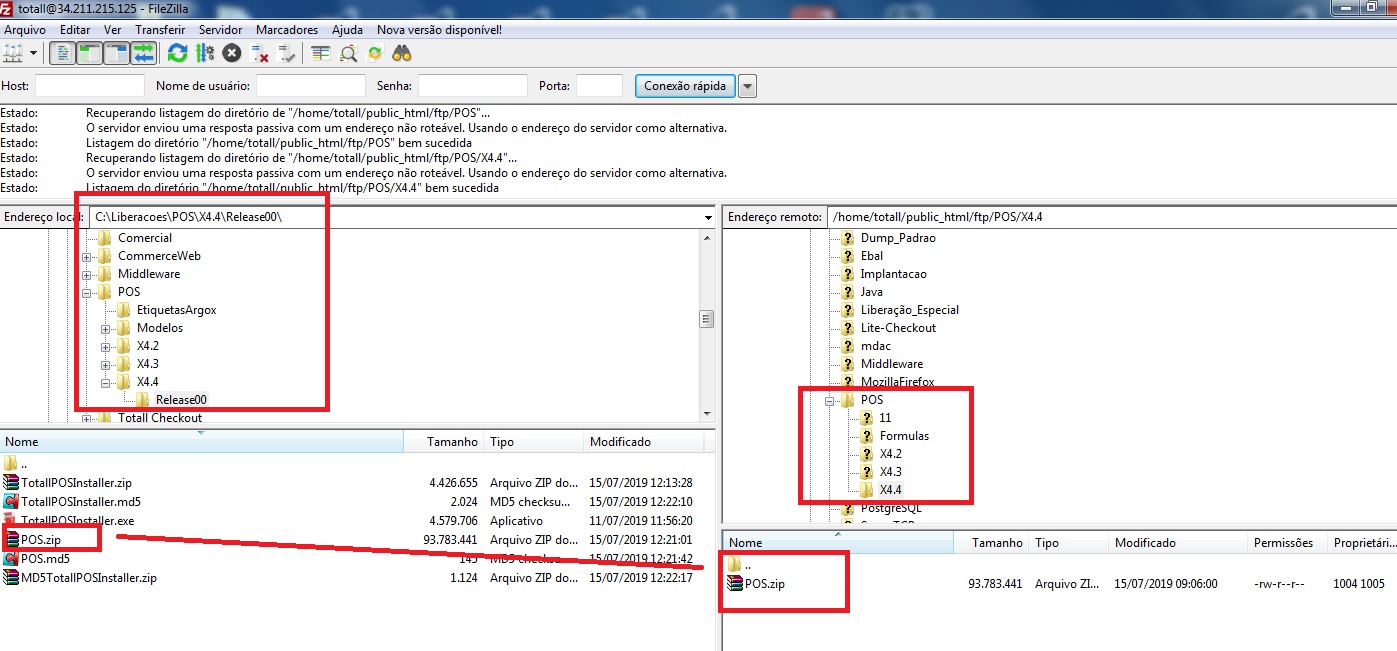This screenshot has height=651, width=1397.
Task: Cancel the current operation
Action: (231, 53)
